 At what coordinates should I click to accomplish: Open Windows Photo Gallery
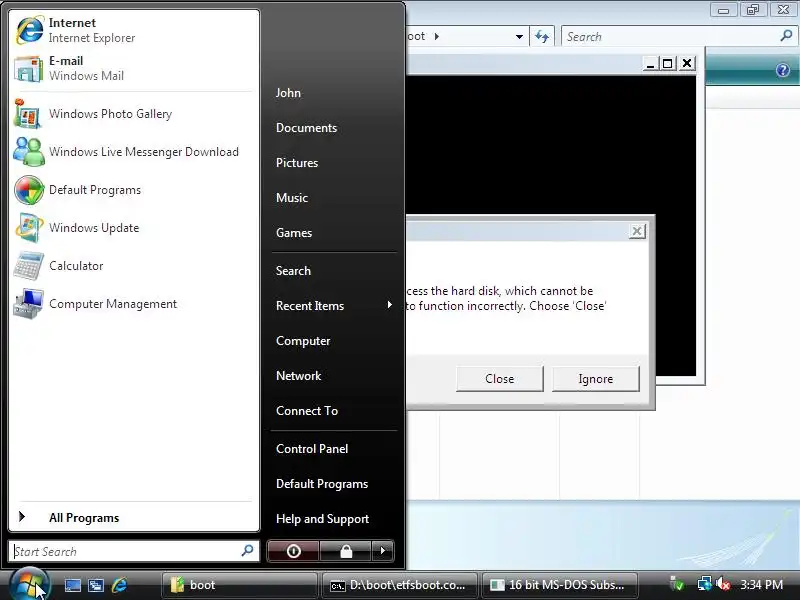(x=134, y=114)
